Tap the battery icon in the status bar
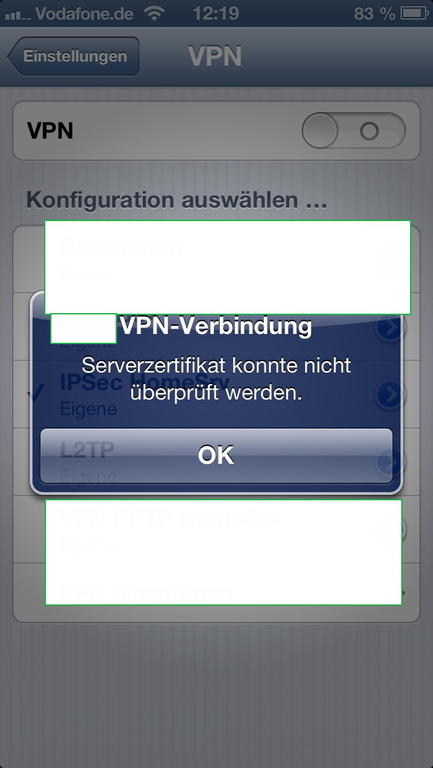 [x=414, y=13]
